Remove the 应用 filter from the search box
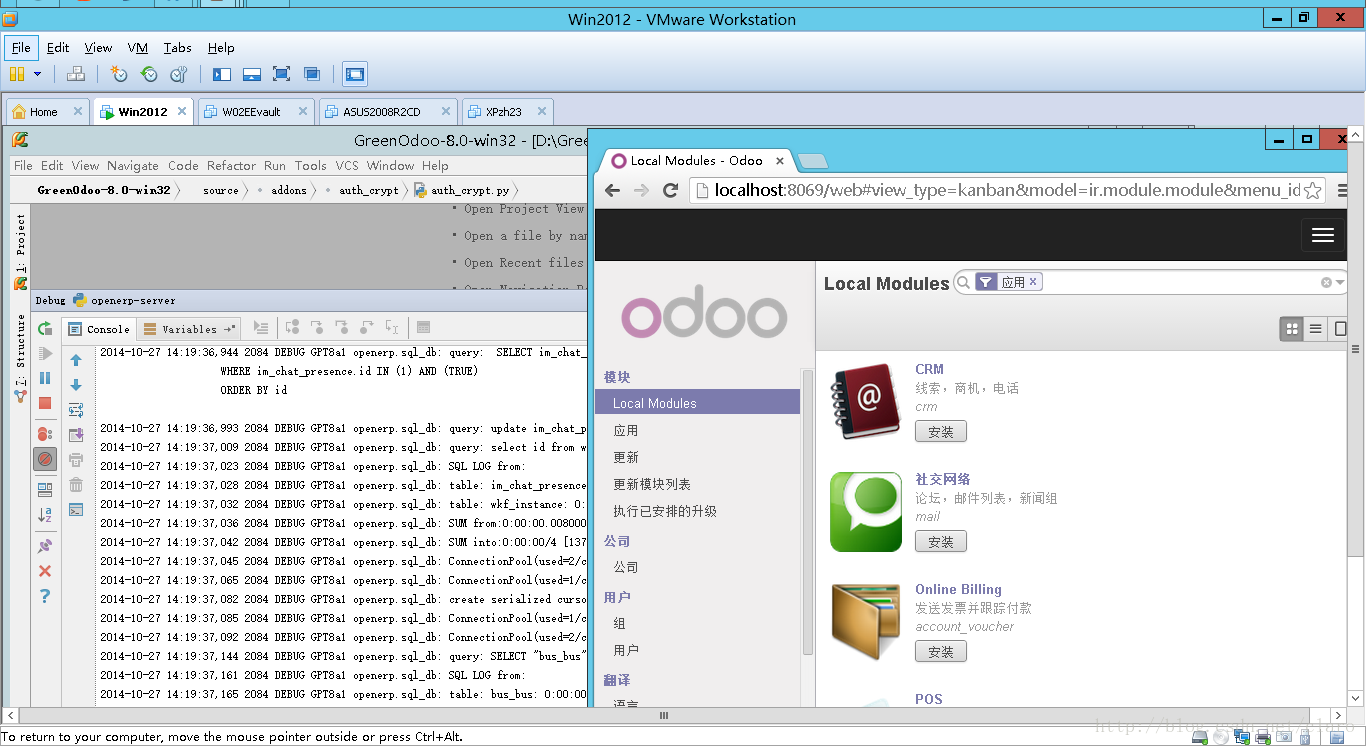Viewport: 1366px width, 746px height. 1033,282
